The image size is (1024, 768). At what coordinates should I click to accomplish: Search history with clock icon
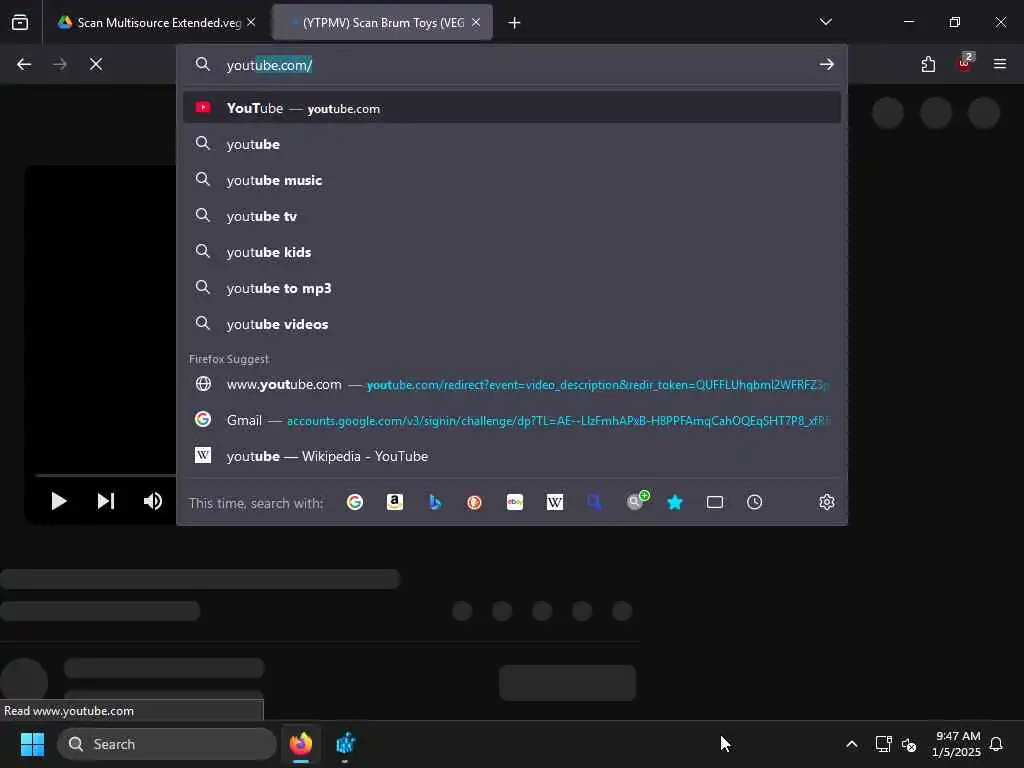point(754,502)
